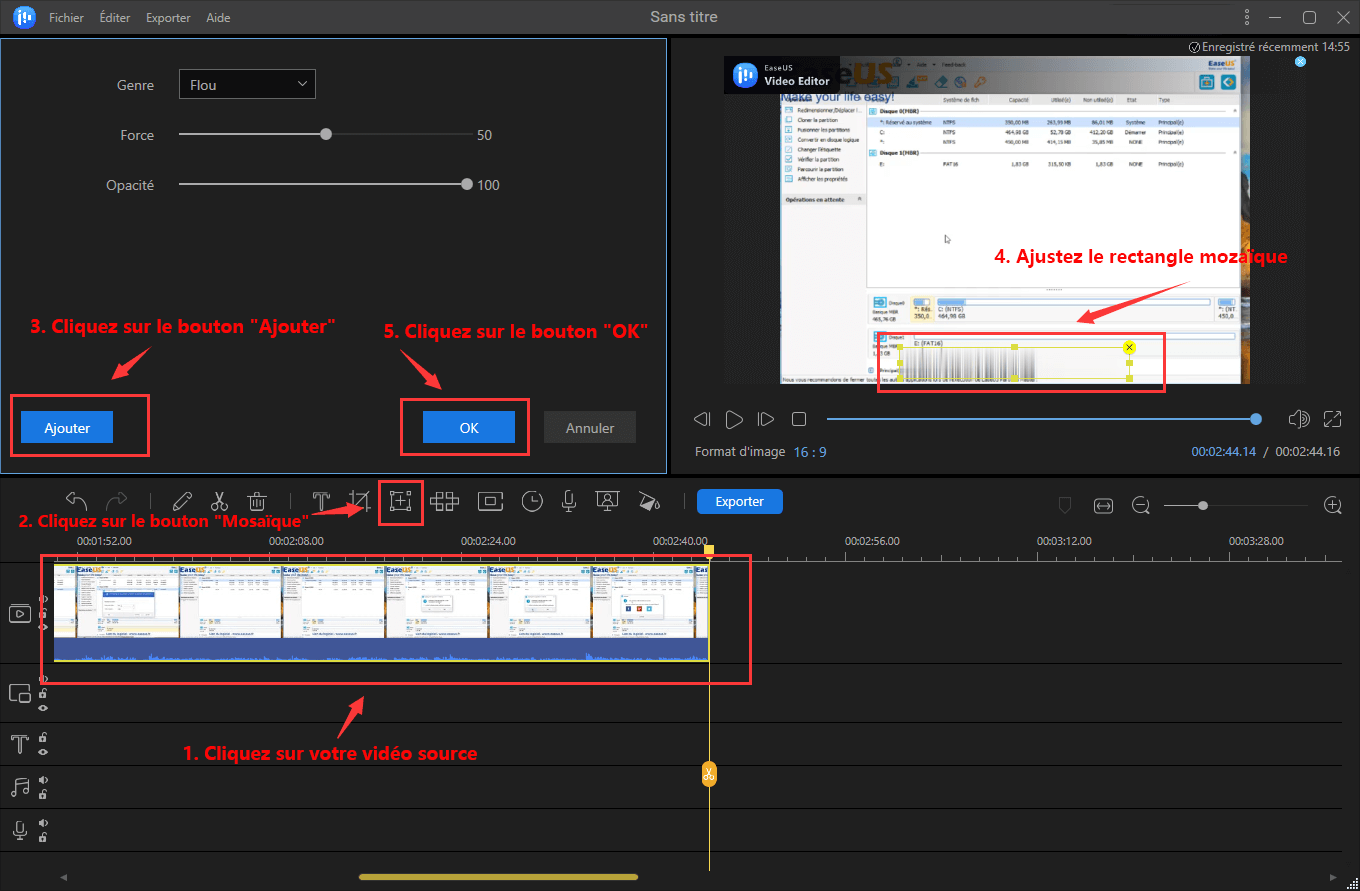Click the Force slider handle
The width and height of the screenshot is (1360, 891).
pos(326,134)
